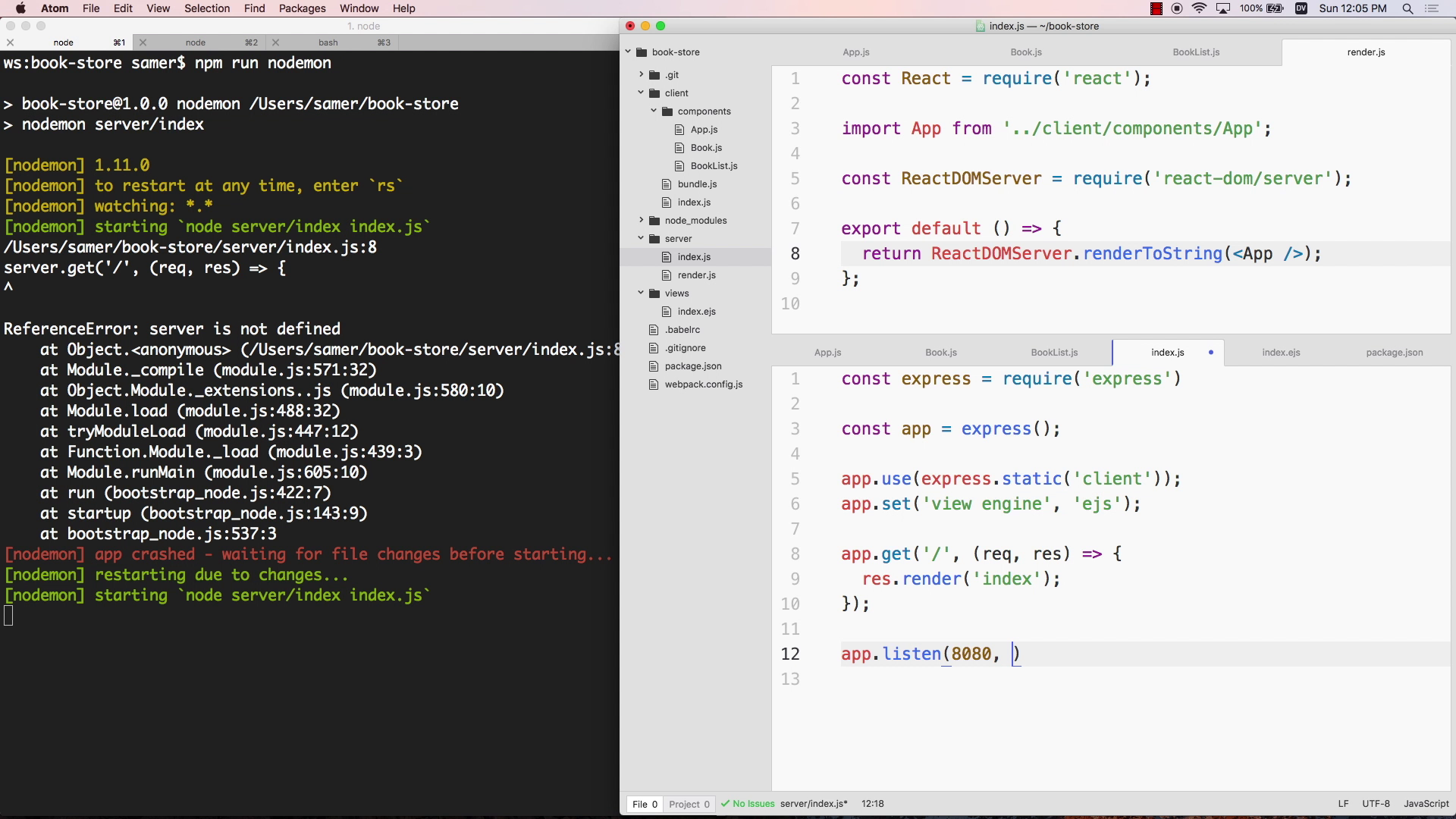Click the UTF-8 encoding selector

[1376, 804]
